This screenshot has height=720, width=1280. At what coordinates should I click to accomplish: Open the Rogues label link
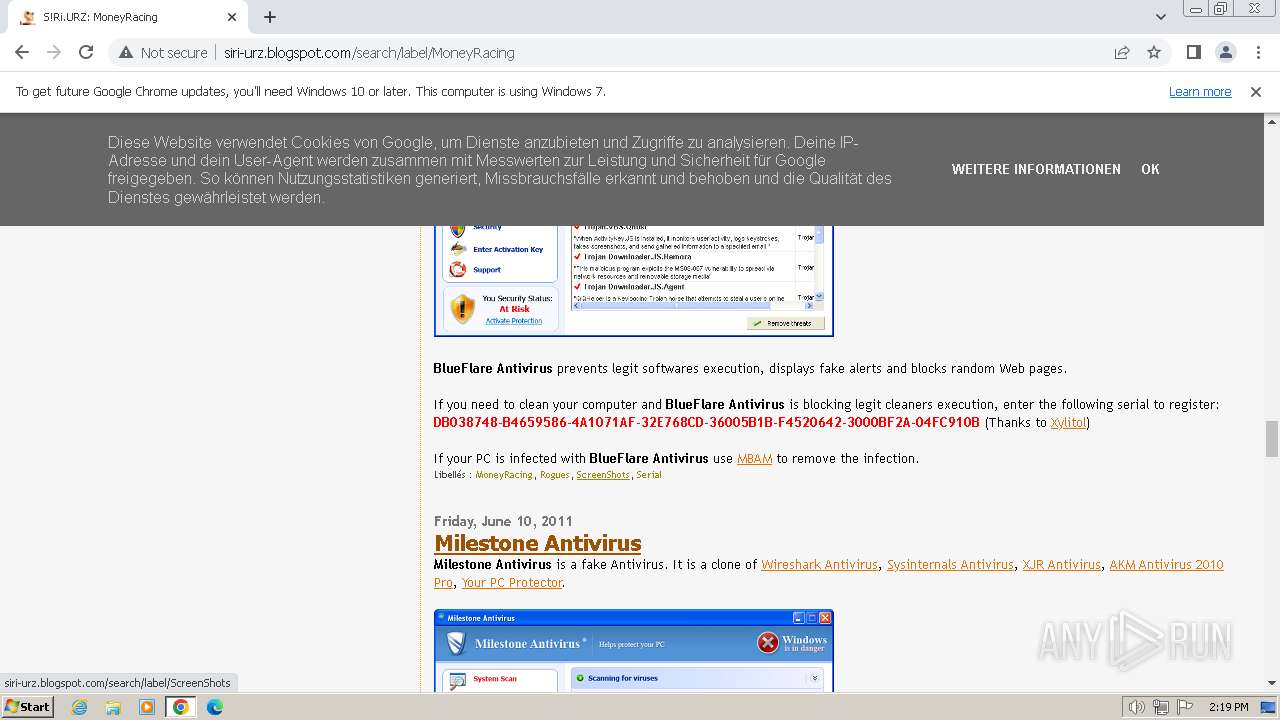555,475
